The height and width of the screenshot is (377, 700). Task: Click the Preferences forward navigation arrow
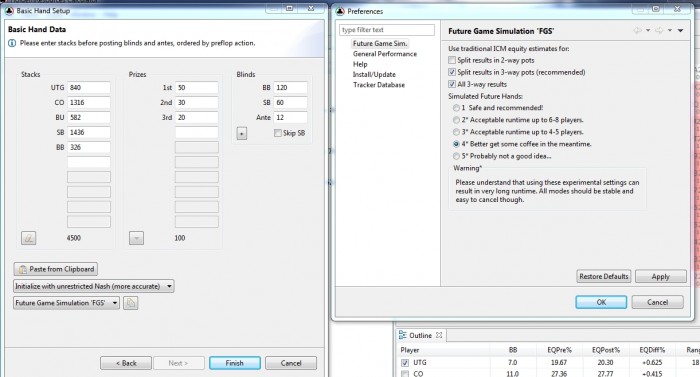pyautogui.click(x=659, y=30)
